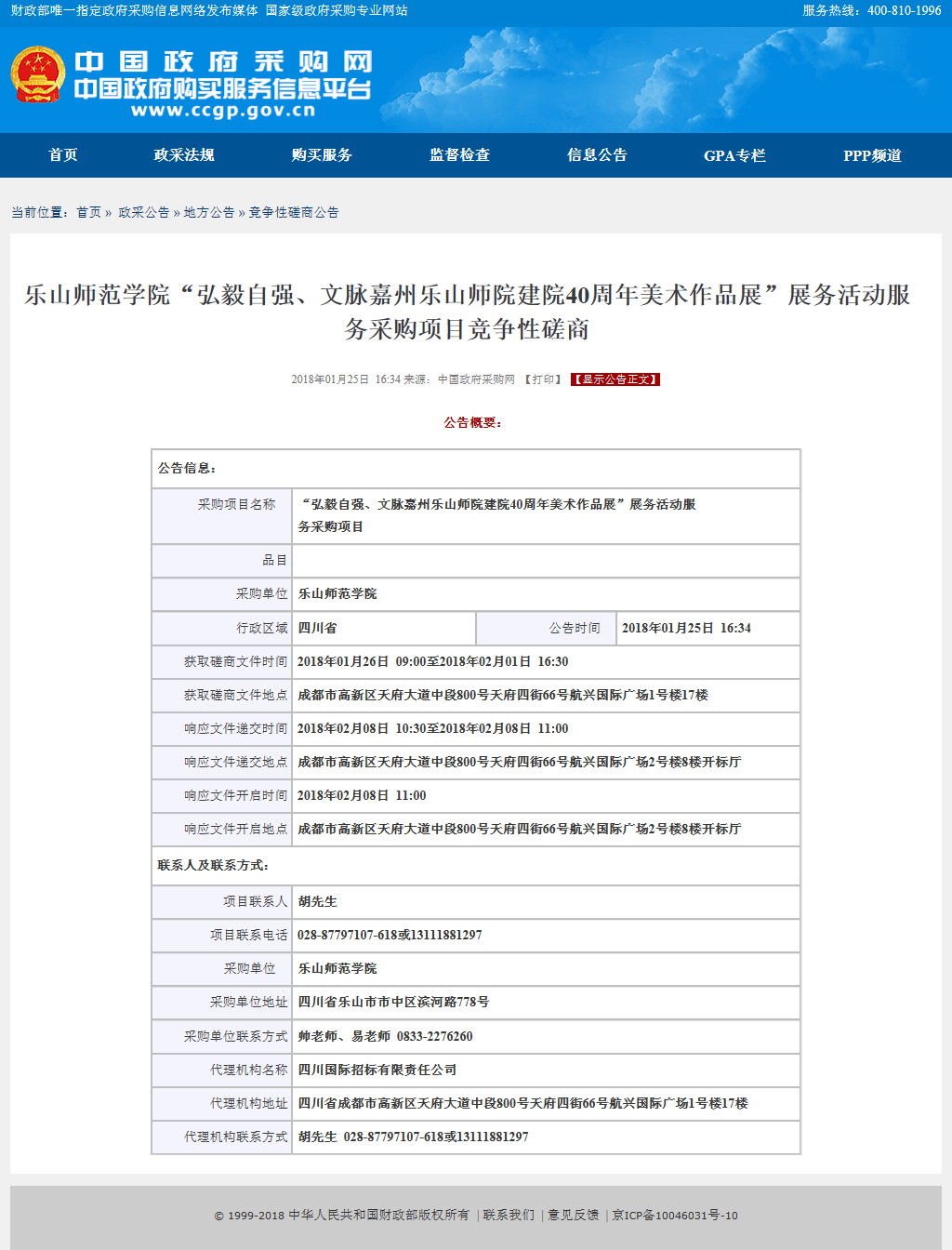This screenshot has width=952, height=1250.
Task: Open 信息公告 in the nav bar
Action: (597, 155)
